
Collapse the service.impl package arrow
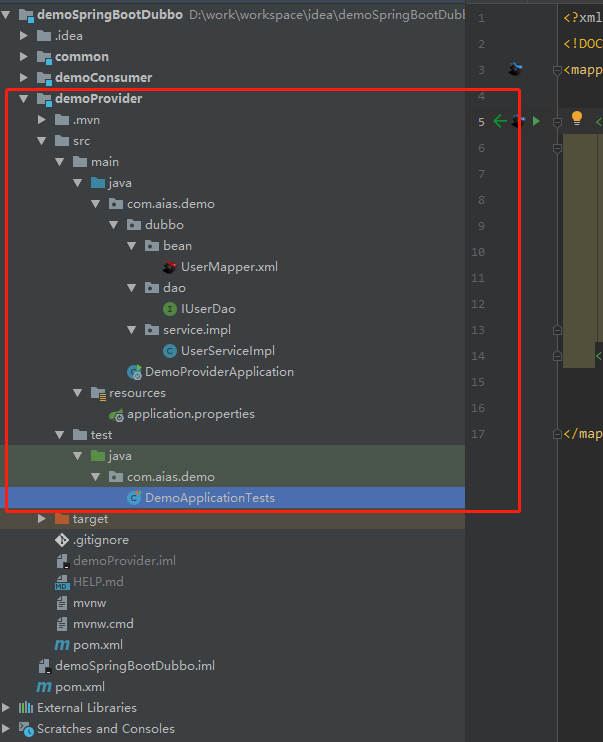(132, 330)
